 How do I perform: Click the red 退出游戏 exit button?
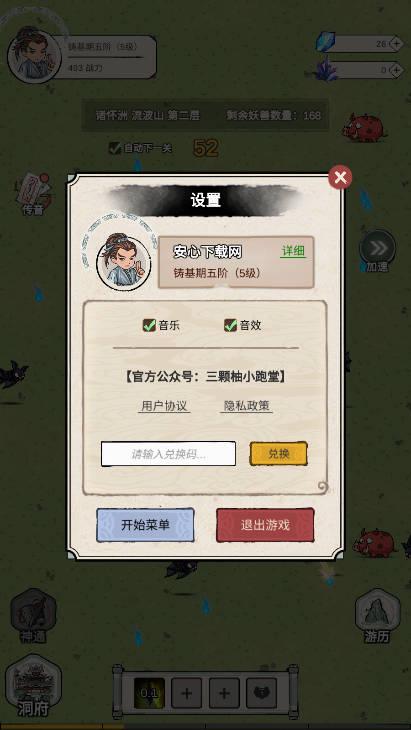click(x=265, y=525)
